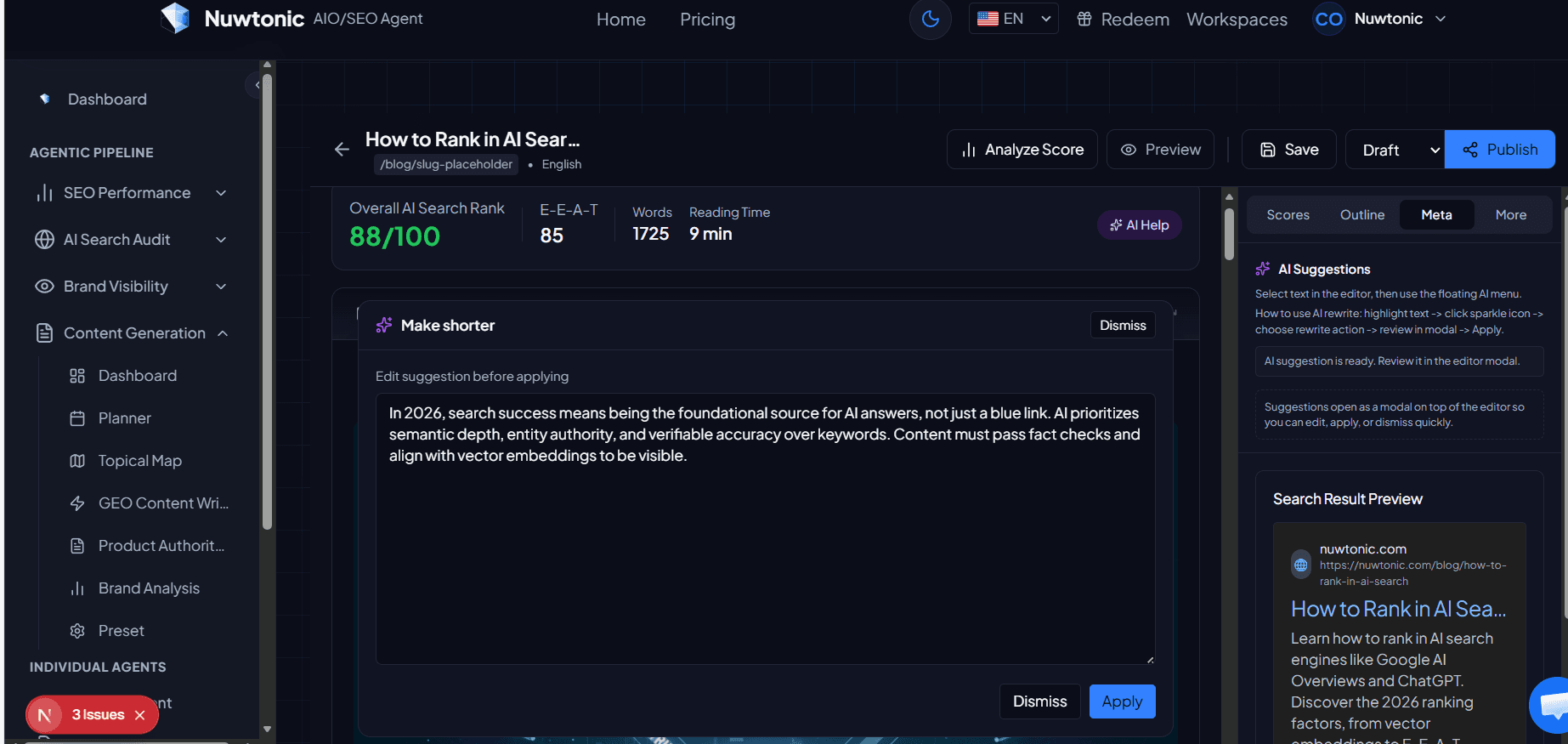Click the Redeem gift icon

1084,19
